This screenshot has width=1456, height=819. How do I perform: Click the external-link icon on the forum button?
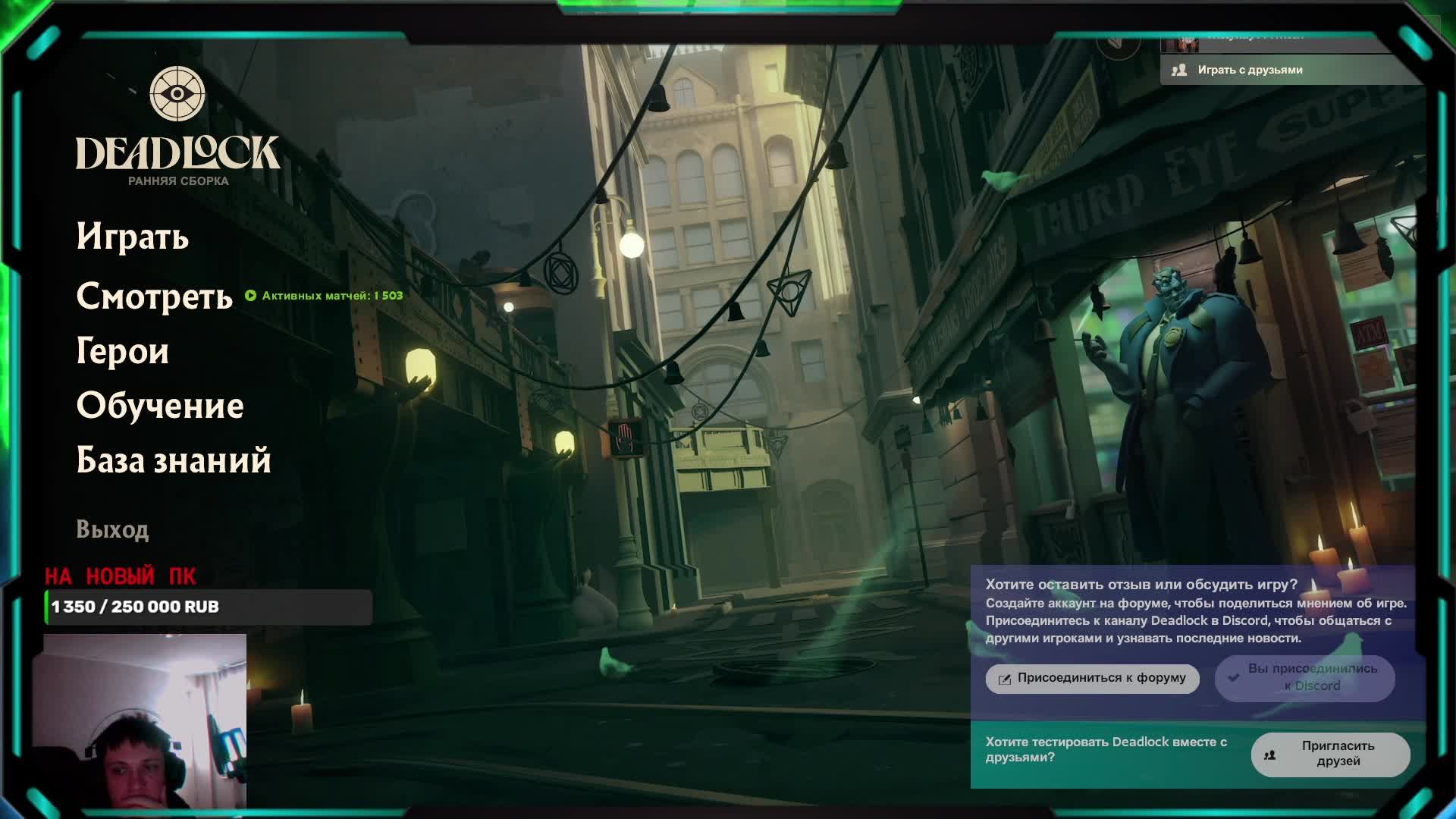tap(1005, 679)
